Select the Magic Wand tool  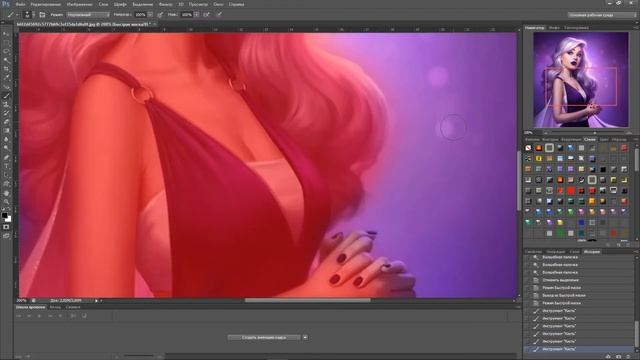(x=6, y=60)
